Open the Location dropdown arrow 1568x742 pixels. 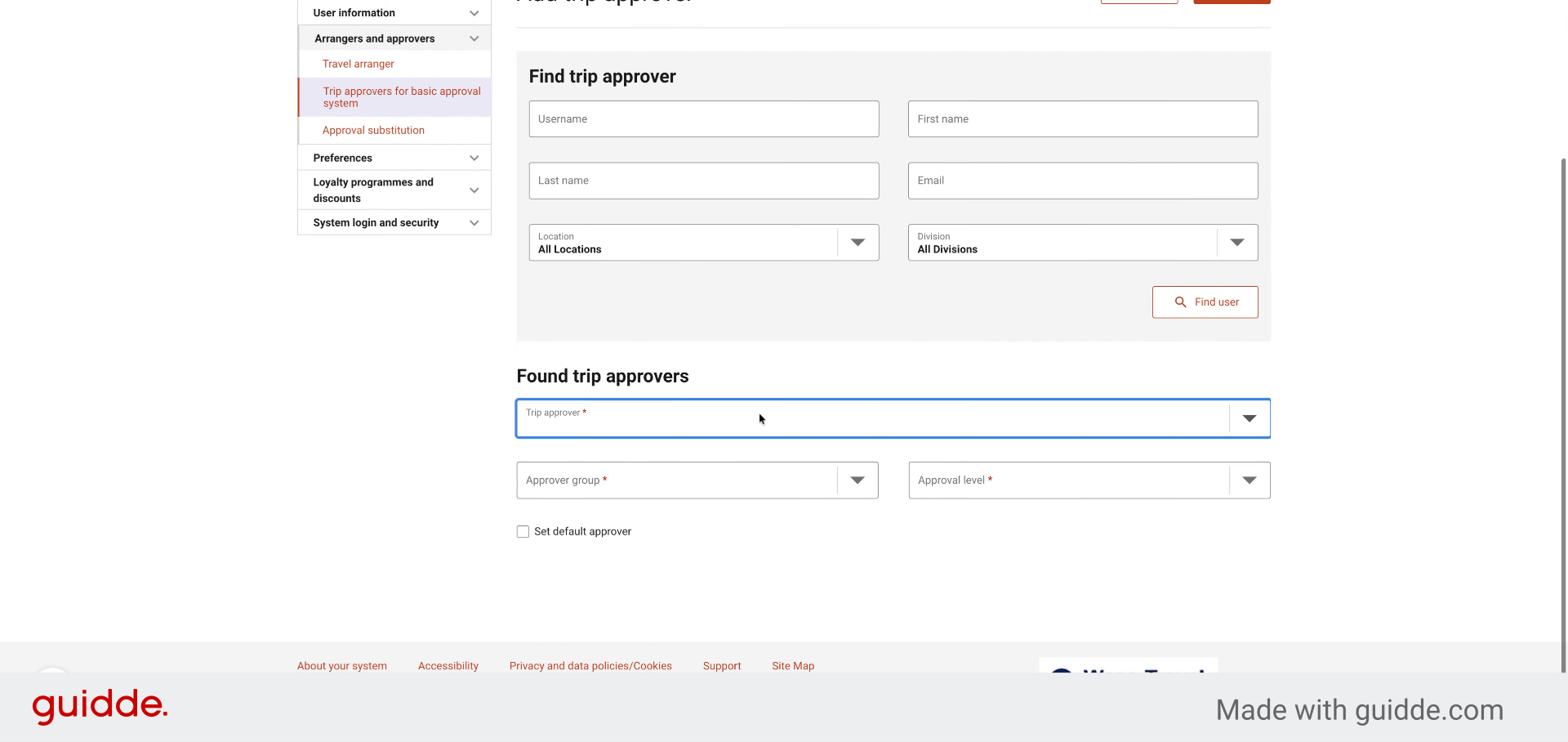click(x=857, y=243)
